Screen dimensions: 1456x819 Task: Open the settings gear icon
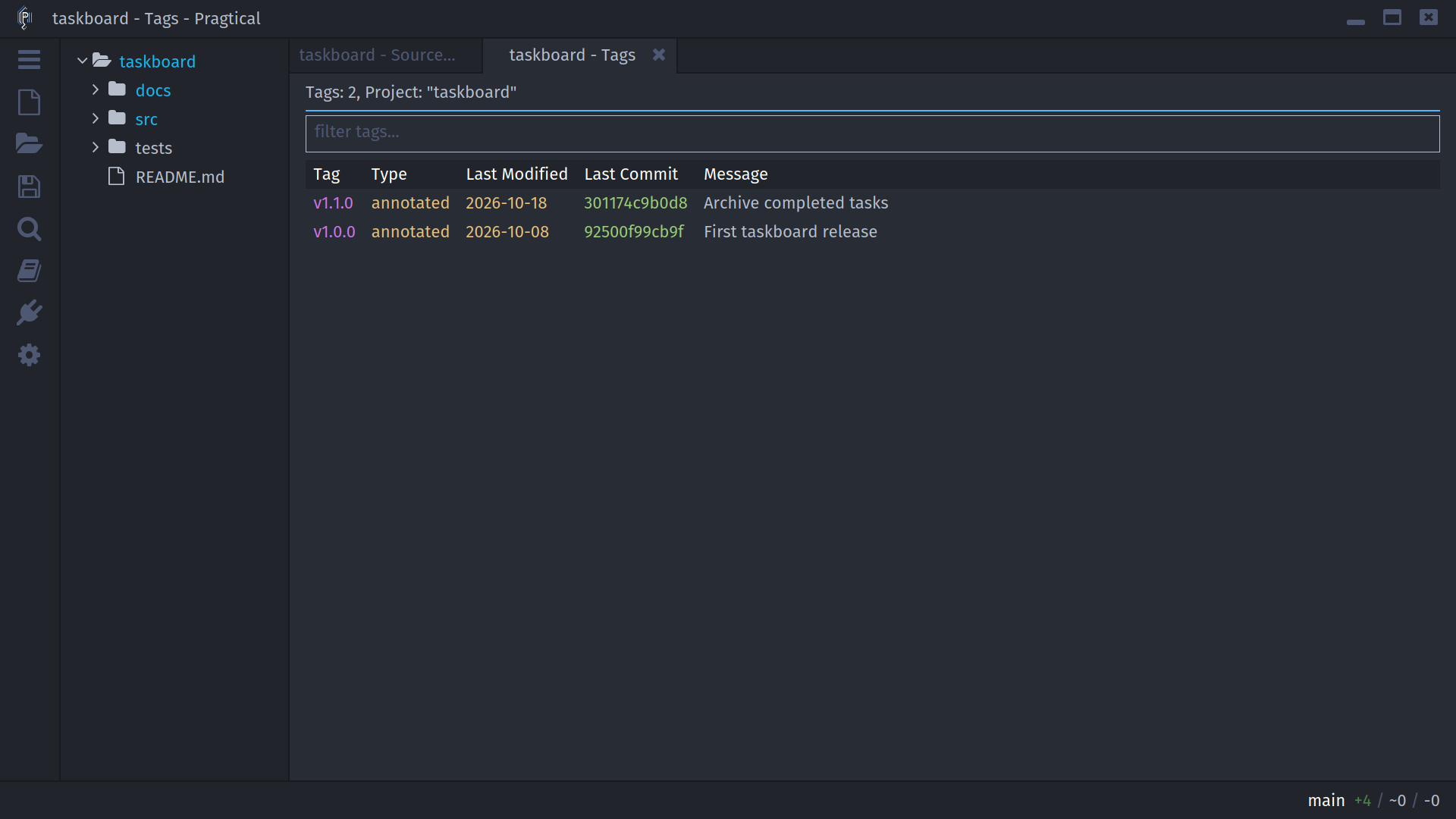(29, 355)
